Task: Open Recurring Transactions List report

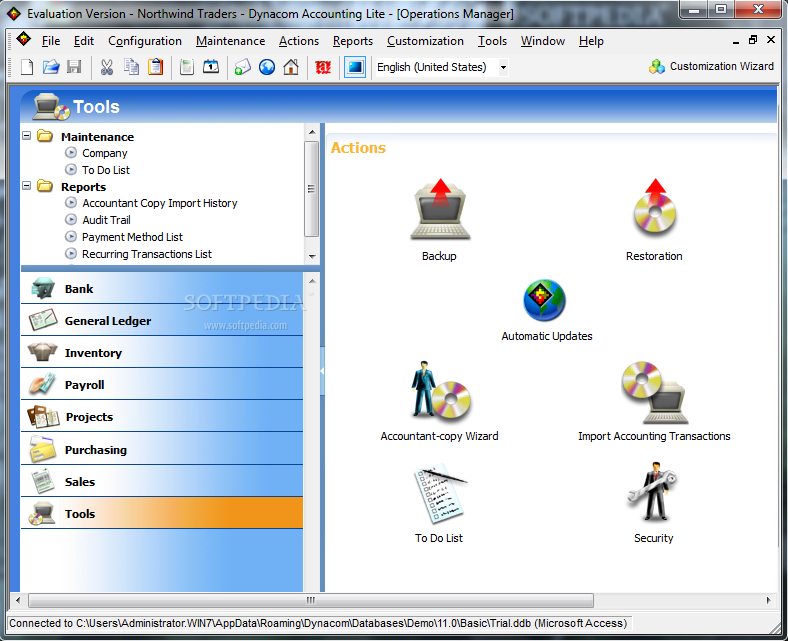Action: 147,254
